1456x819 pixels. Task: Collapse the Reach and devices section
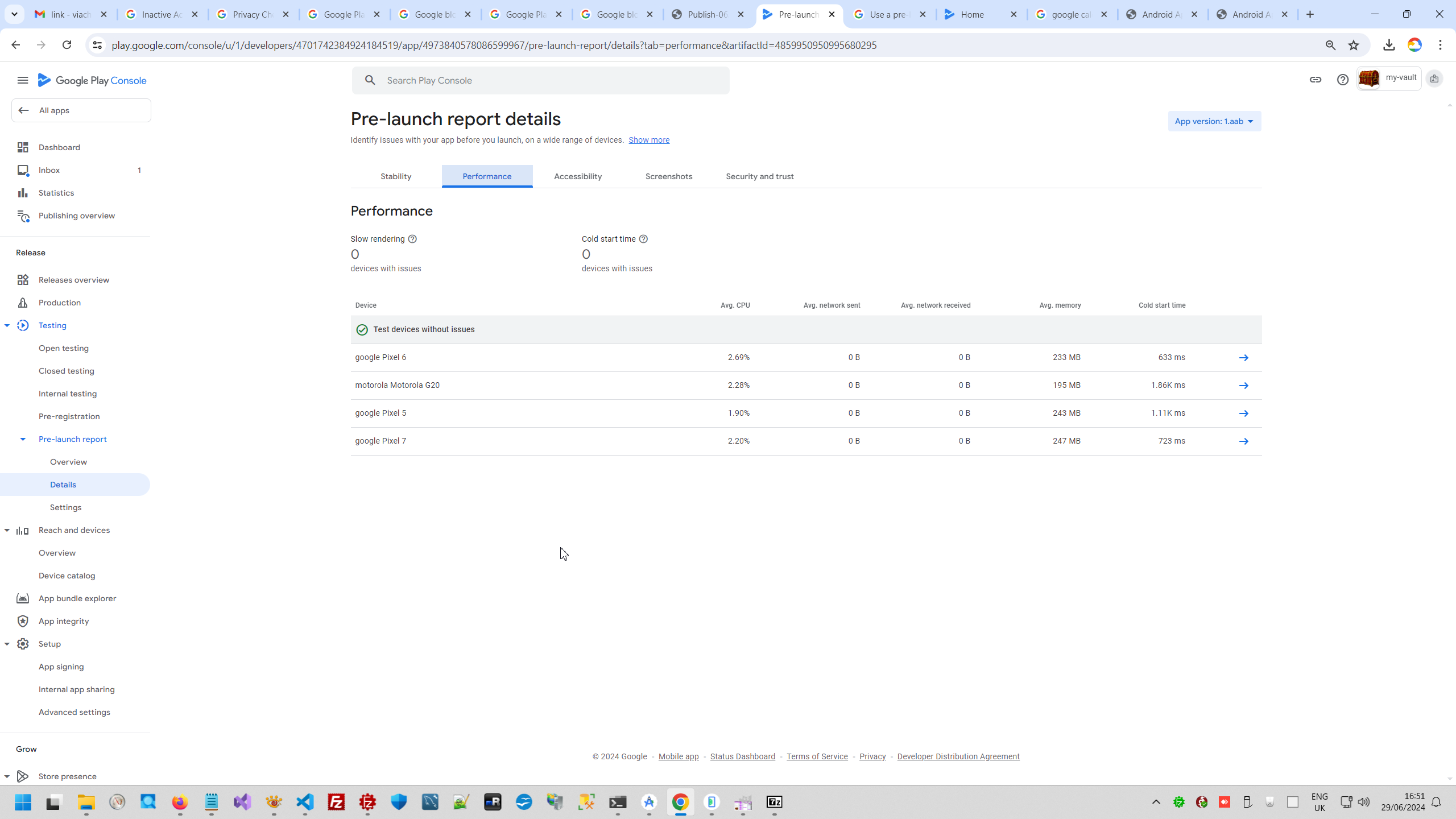tap(7, 530)
